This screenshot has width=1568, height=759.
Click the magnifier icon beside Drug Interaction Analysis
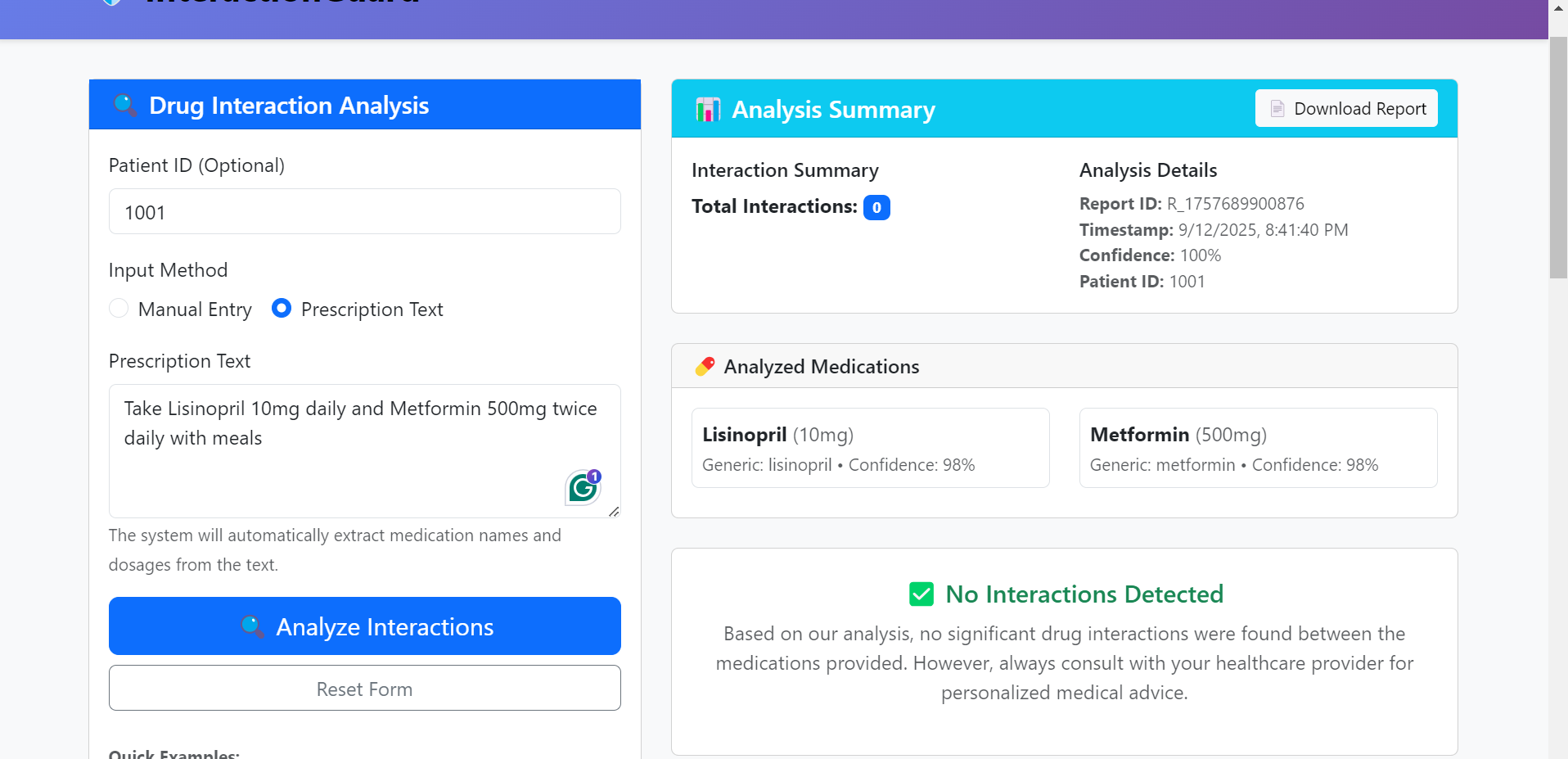click(x=125, y=106)
